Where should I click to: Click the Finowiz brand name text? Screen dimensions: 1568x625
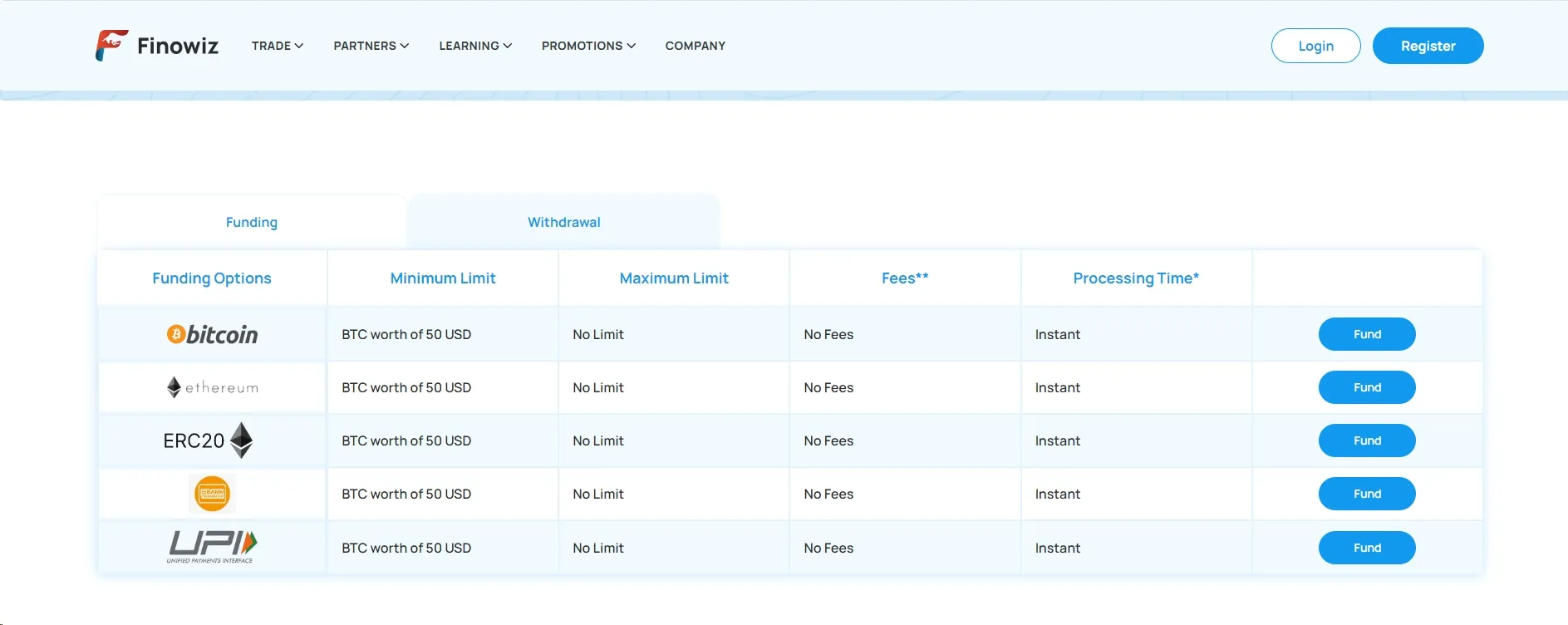[178, 46]
